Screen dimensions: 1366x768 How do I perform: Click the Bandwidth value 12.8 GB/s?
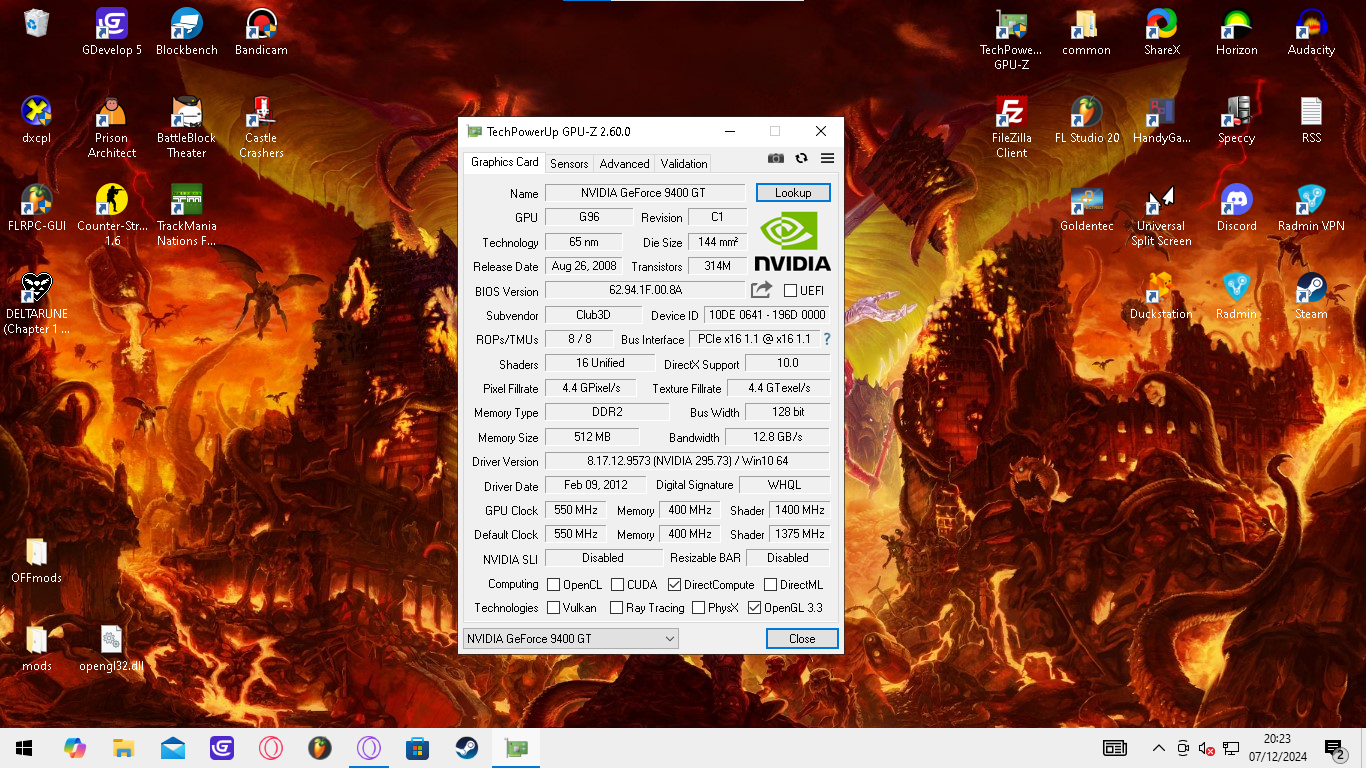tap(777, 437)
